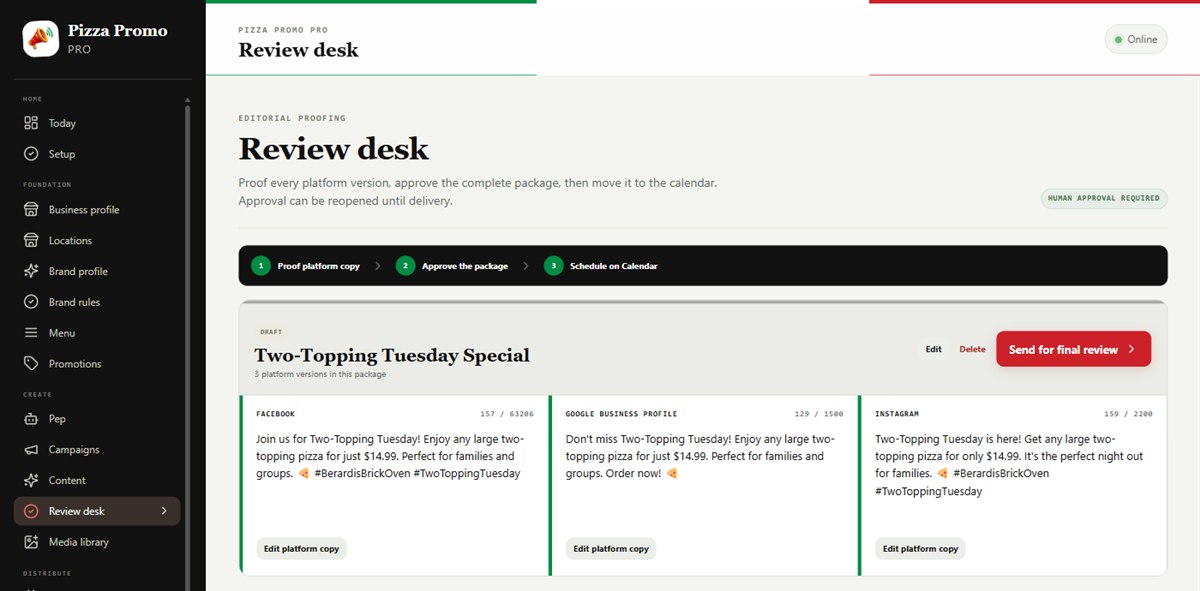This screenshot has height=591, width=1200.
Task: Go to Business profile page
Action: tap(97, 210)
